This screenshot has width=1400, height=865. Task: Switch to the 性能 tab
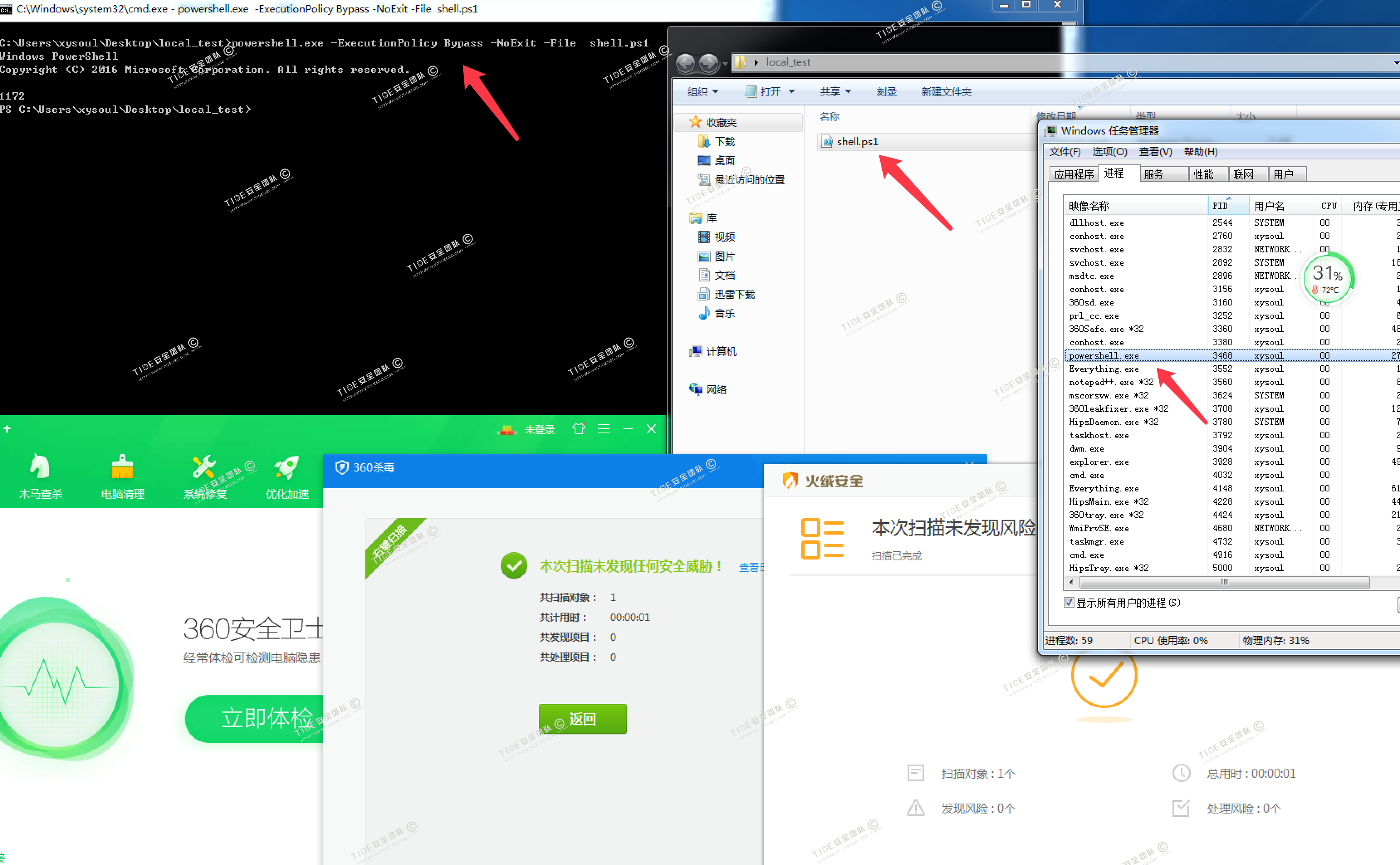1203,174
